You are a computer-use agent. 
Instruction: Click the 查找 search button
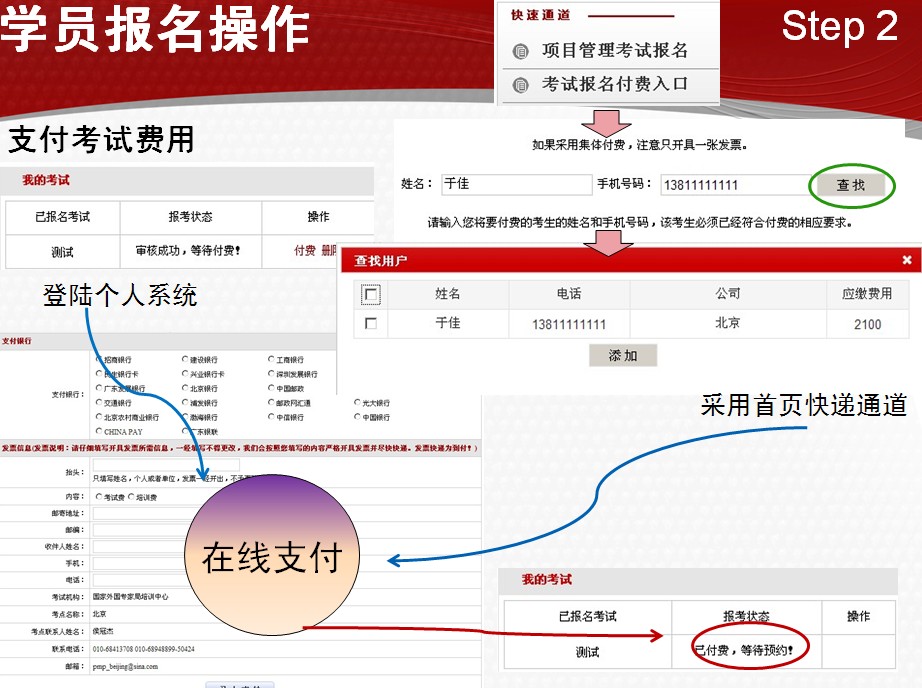pos(849,184)
